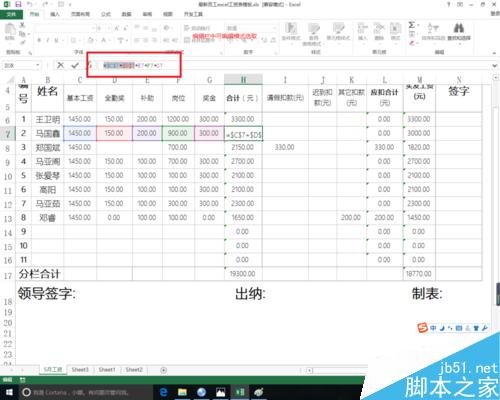The image size is (500, 400).
Task: Open Excel Help question mark
Action: [449, 4]
